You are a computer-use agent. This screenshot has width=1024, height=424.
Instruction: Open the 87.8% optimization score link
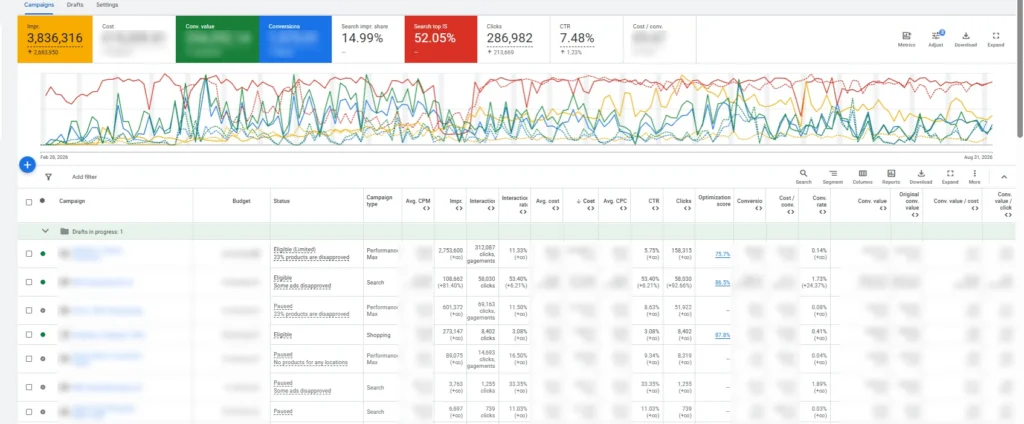pyautogui.click(x=722, y=334)
